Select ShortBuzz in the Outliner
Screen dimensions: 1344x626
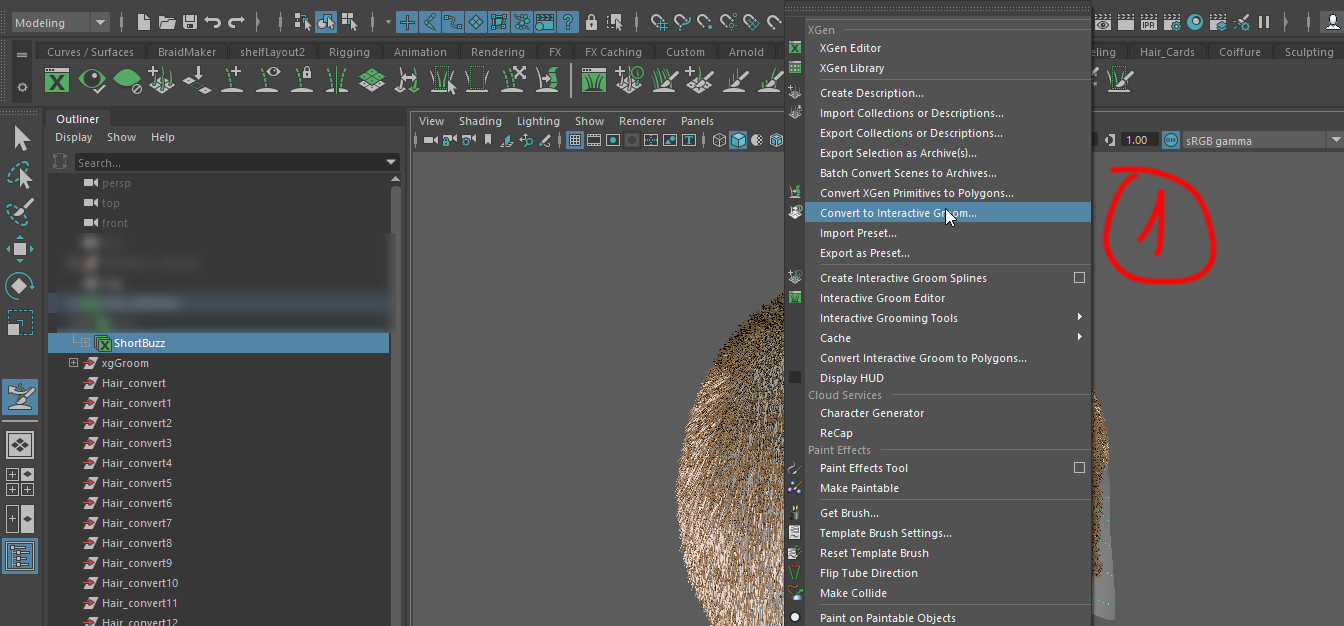[x=140, y=342]
